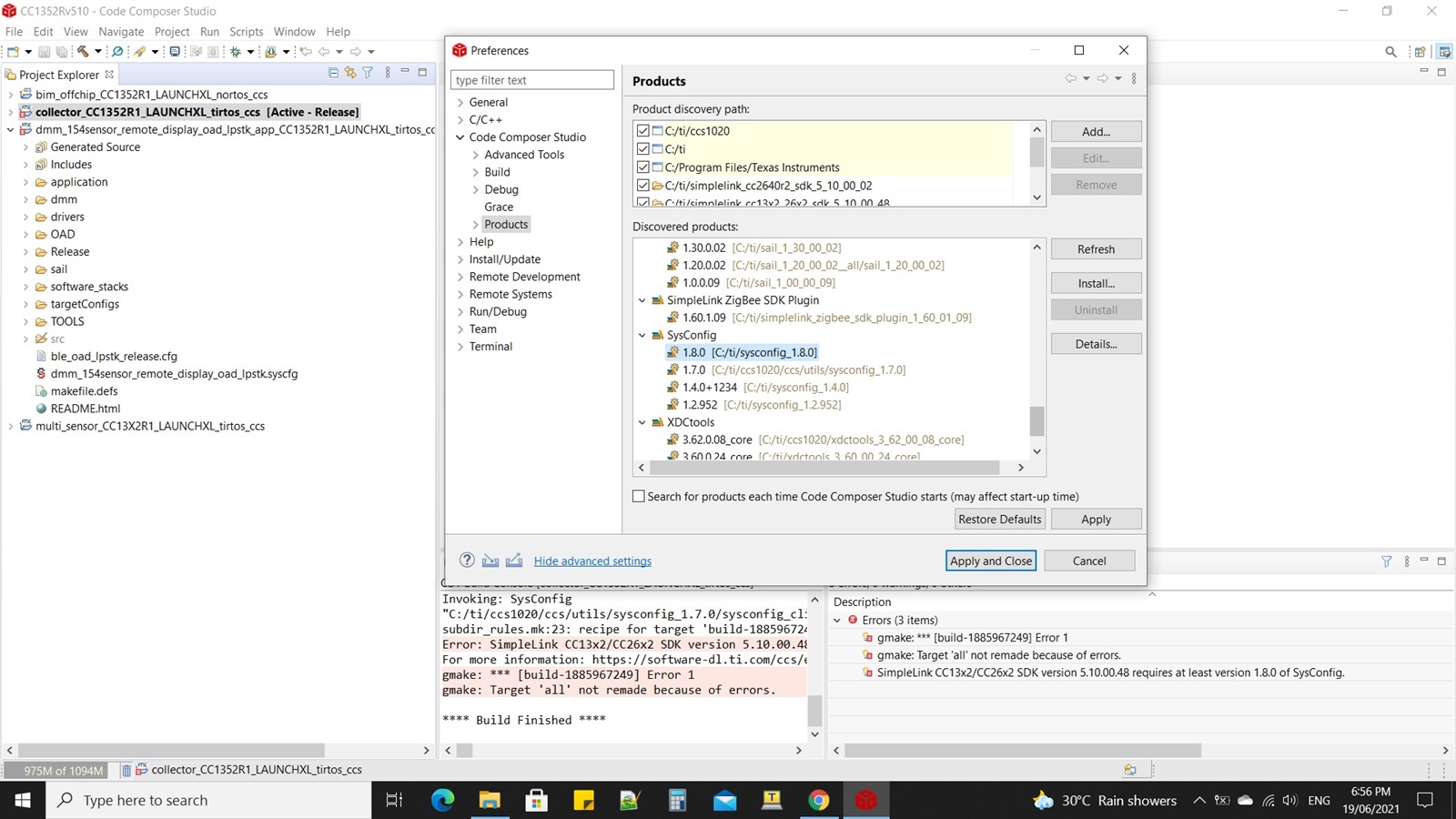Collapse Code Composer Studio preferences node
1456x819 pixels.
click(x=460, y=137)
